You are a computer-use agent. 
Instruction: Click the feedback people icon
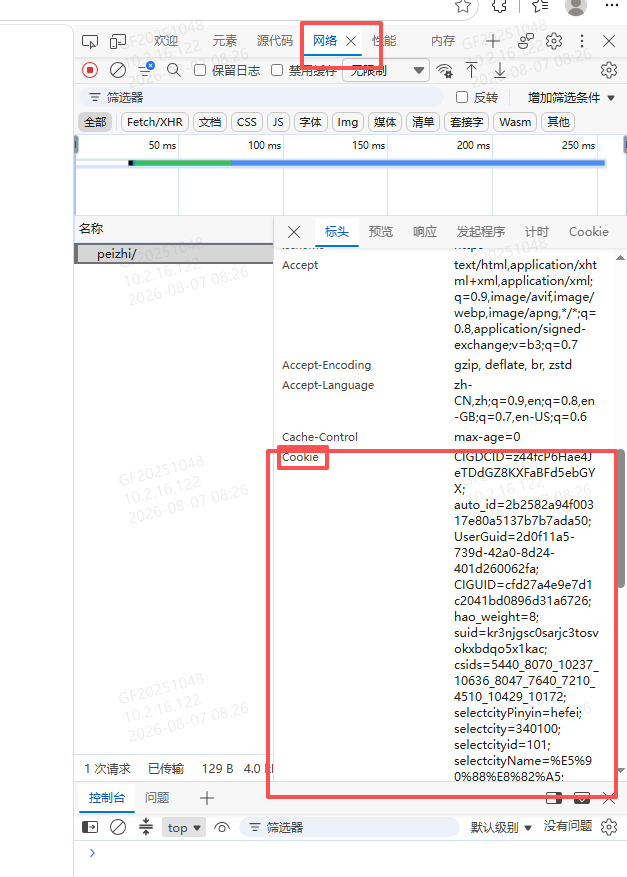tap(526, 41)
